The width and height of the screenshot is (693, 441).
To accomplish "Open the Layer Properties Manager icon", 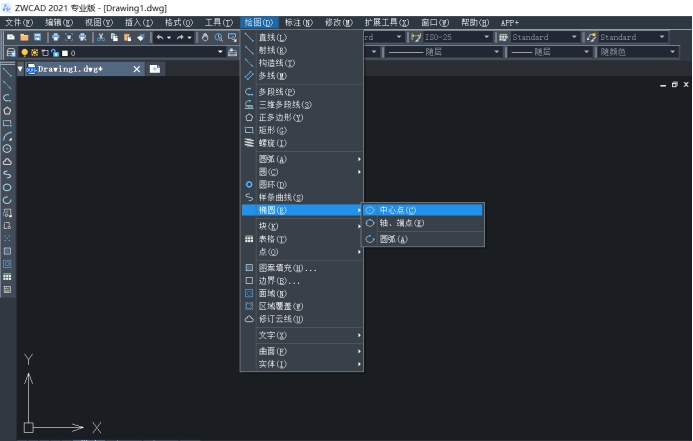I will click(x=11, y=52).
